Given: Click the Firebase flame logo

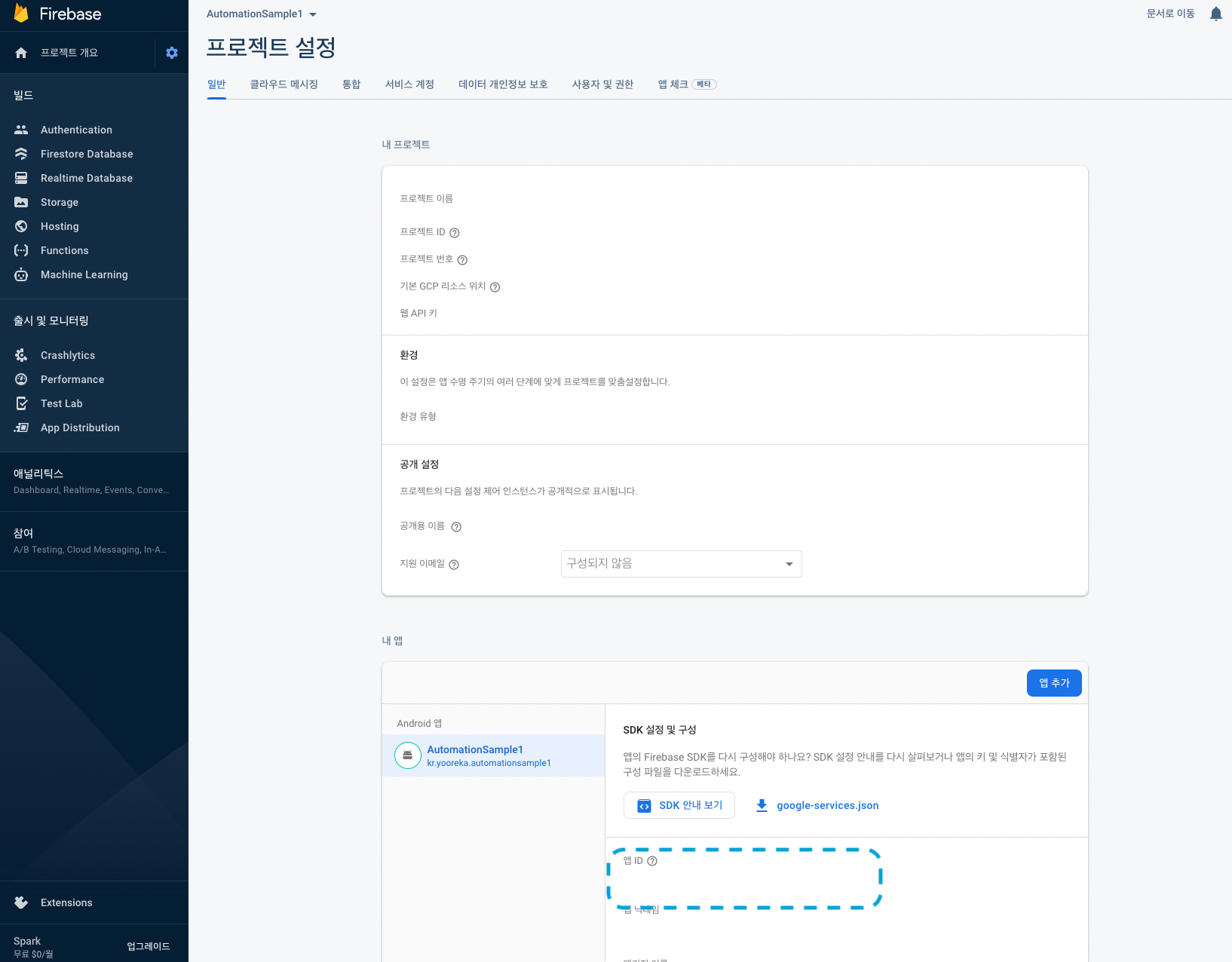Looking at the screenshot, I should tap(21, 13).
